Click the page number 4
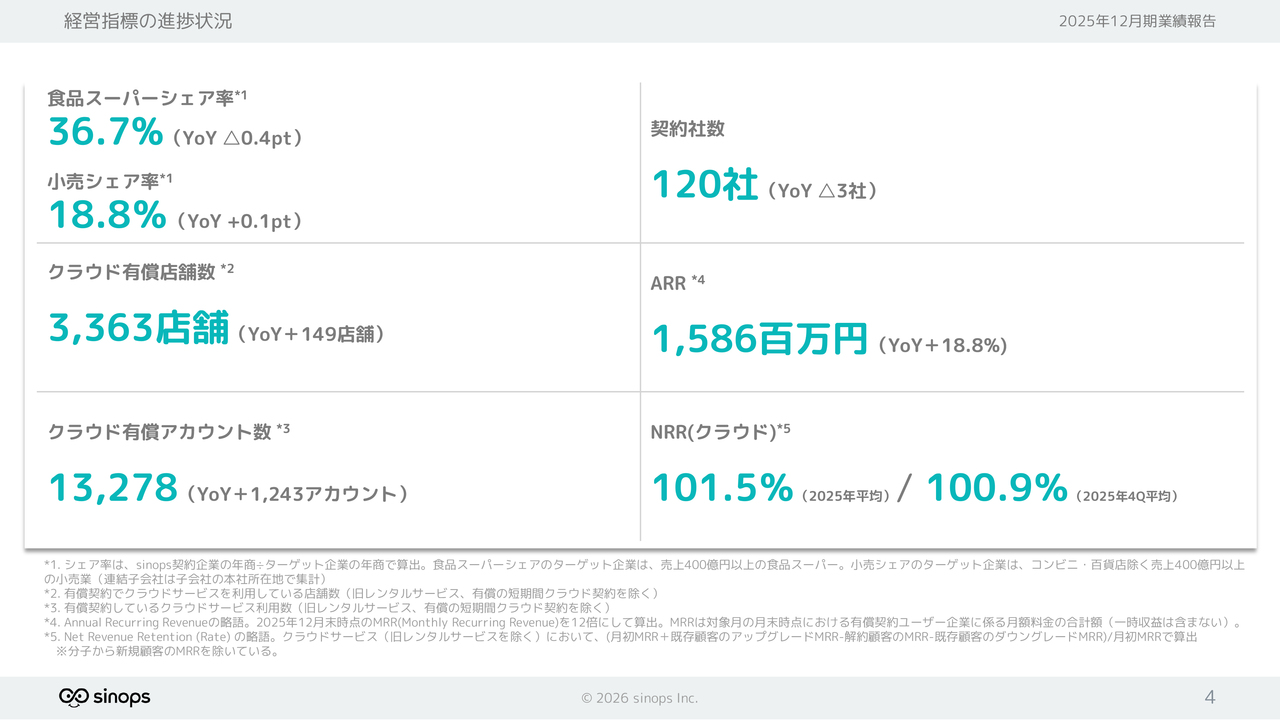Screen dimensions: 1280x720 point(1210,698)
